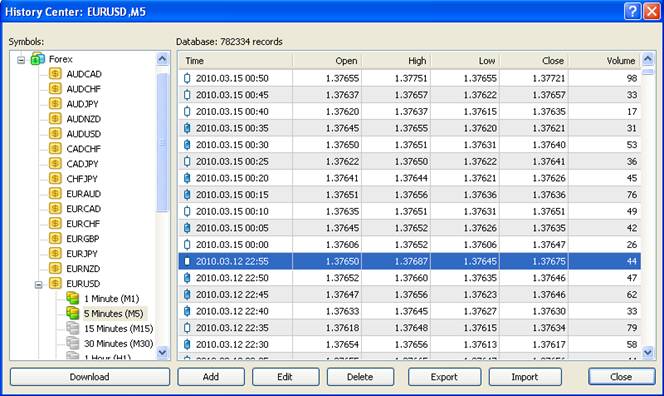Screen dimensions: 664x396
Task: Select the 2010.03.12 22:40 record time
Action: [x=232, y=311]
